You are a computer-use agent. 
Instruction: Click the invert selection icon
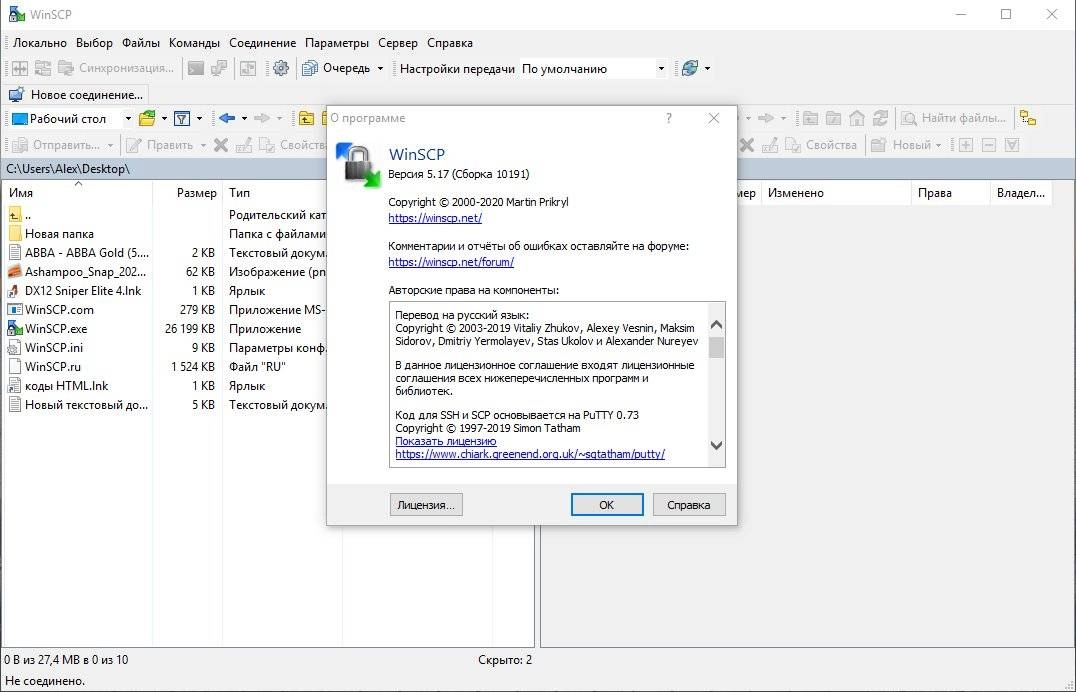tap(1011, 145)
